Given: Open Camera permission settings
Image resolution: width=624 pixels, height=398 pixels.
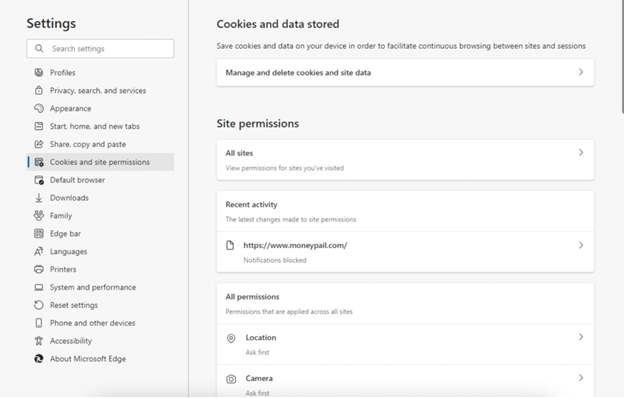Looking at the screenshot, I should pos(405,381).
